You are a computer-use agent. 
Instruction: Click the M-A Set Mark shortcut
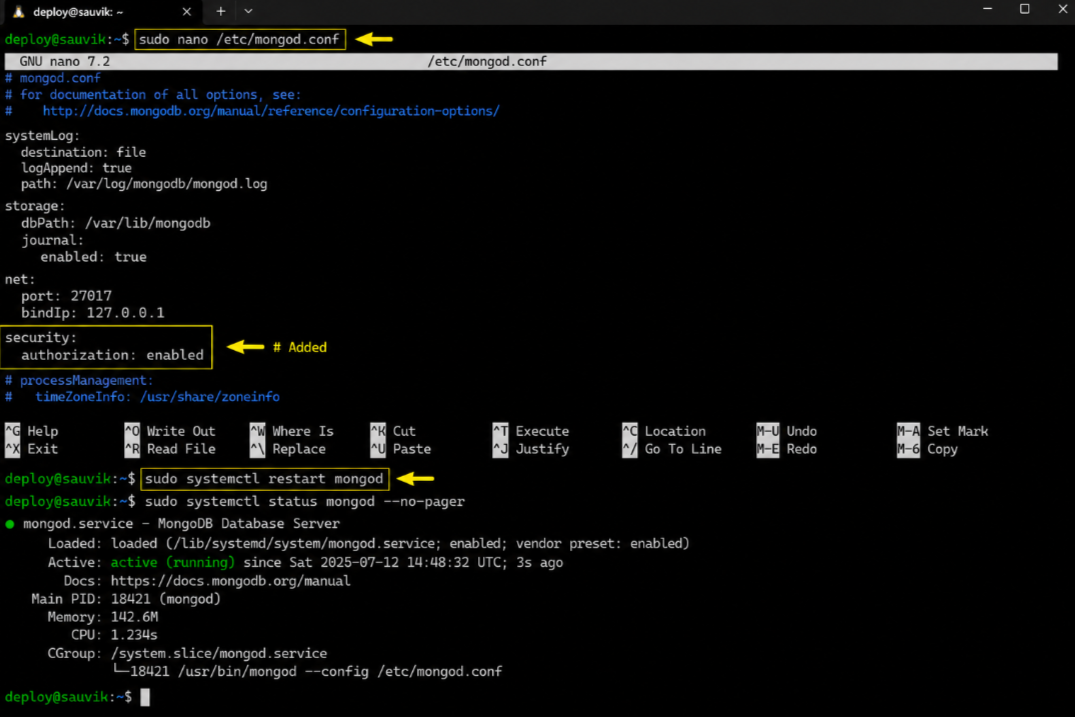pyautogui.click(x=943, y=431)
